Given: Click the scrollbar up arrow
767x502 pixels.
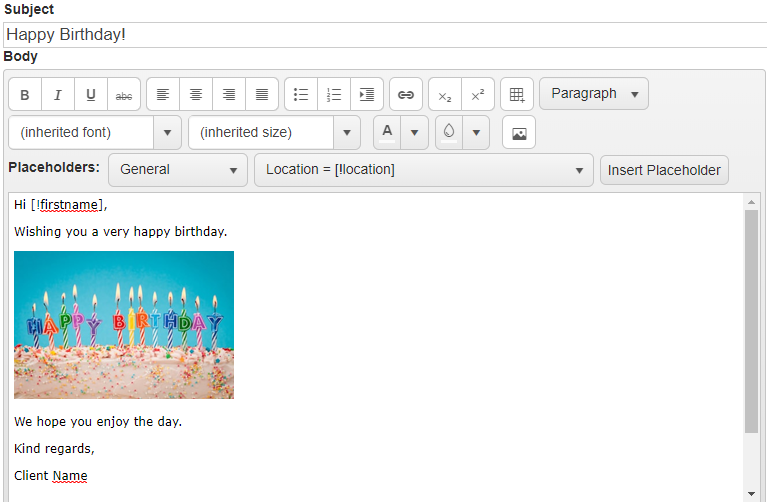Looking at the screenshot, I should (751, 202).
